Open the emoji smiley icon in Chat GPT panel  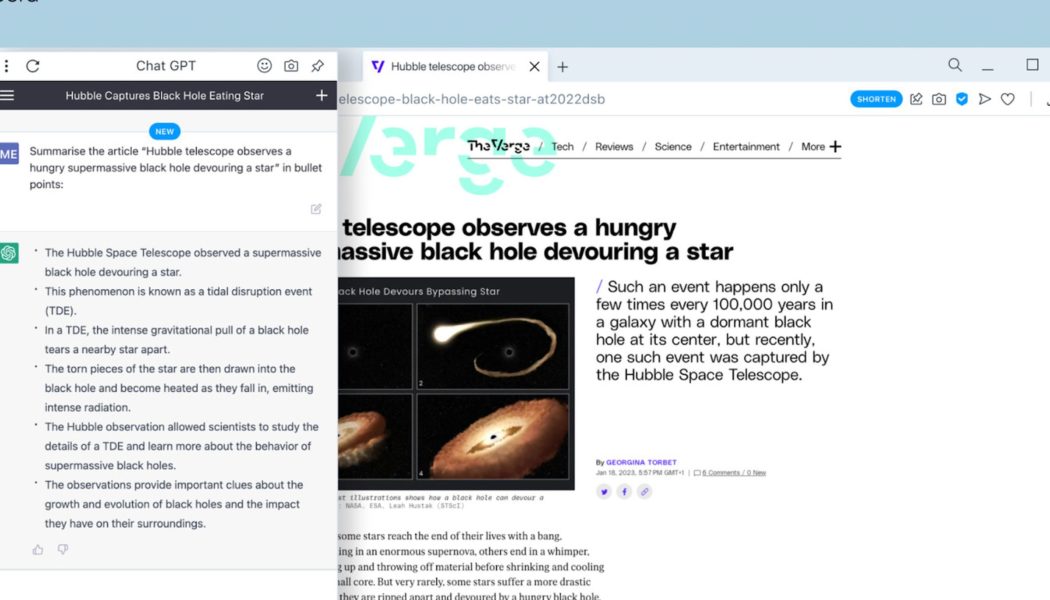264,65
